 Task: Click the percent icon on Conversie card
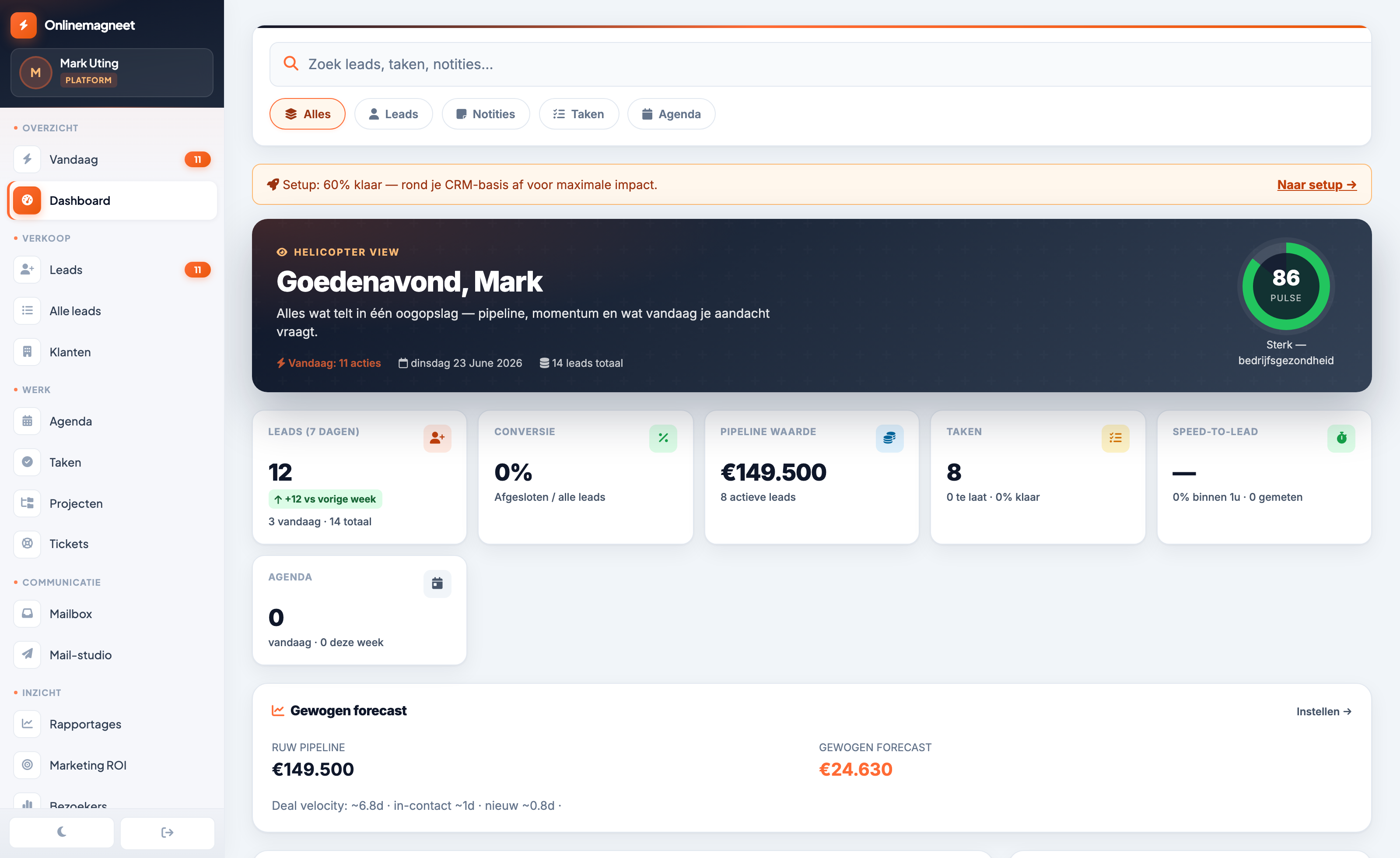[x=662, y=438]
